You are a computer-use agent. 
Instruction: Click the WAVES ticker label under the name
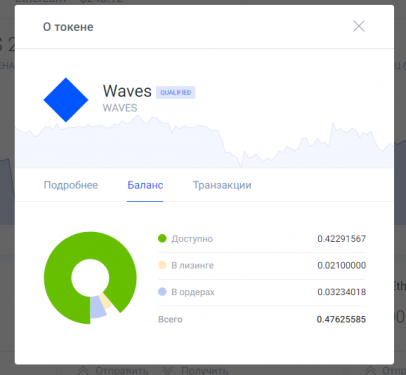point(120,108)
